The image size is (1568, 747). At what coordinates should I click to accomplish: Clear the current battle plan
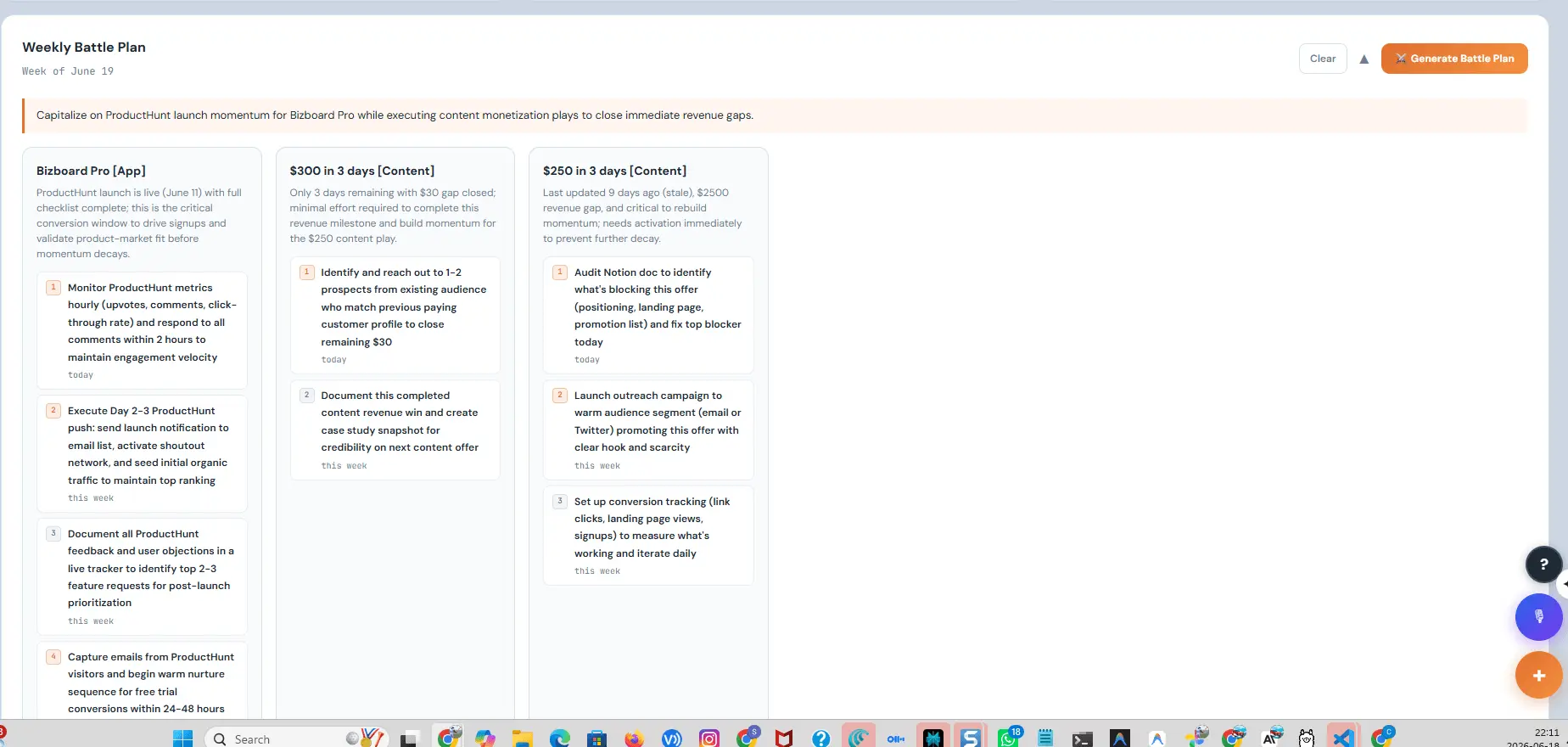pyautogui.click(x=1323, y=59)
